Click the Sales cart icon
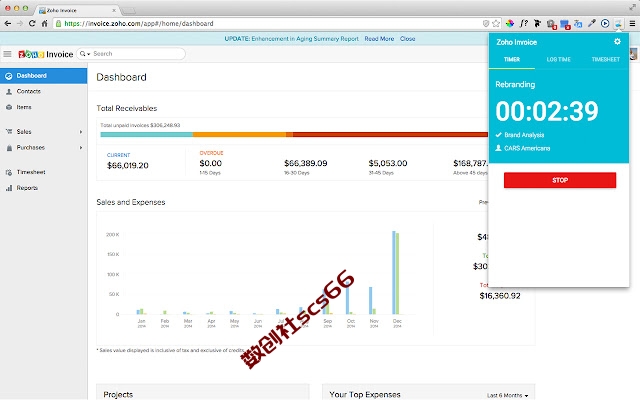Viewport: 640px width, 400px height. (9, 131)
